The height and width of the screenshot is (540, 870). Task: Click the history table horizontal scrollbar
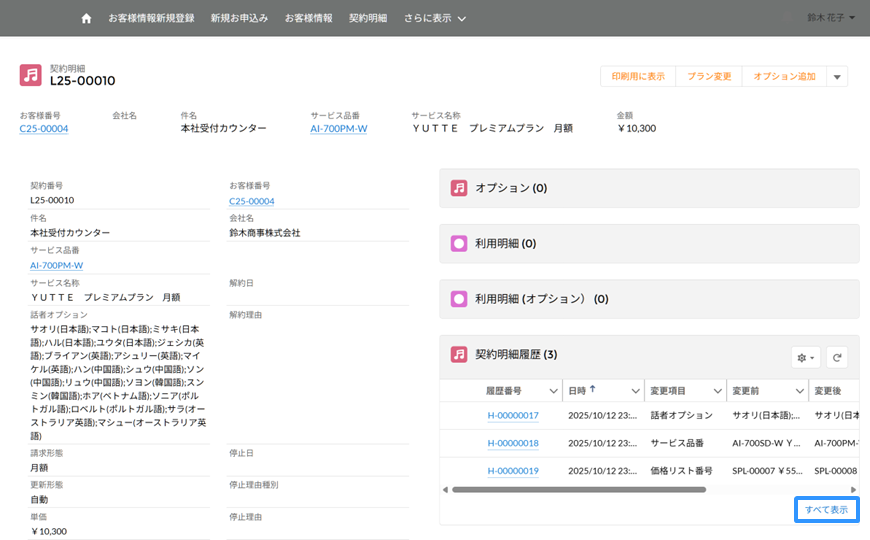[579, 490]
